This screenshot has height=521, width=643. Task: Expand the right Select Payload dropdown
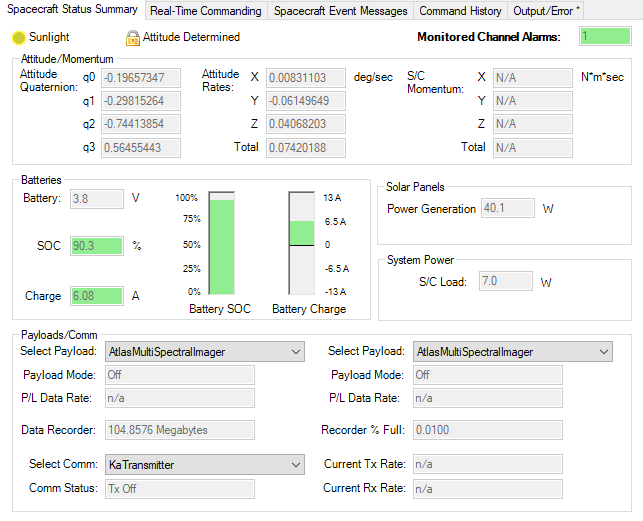[x=512, y=352]
